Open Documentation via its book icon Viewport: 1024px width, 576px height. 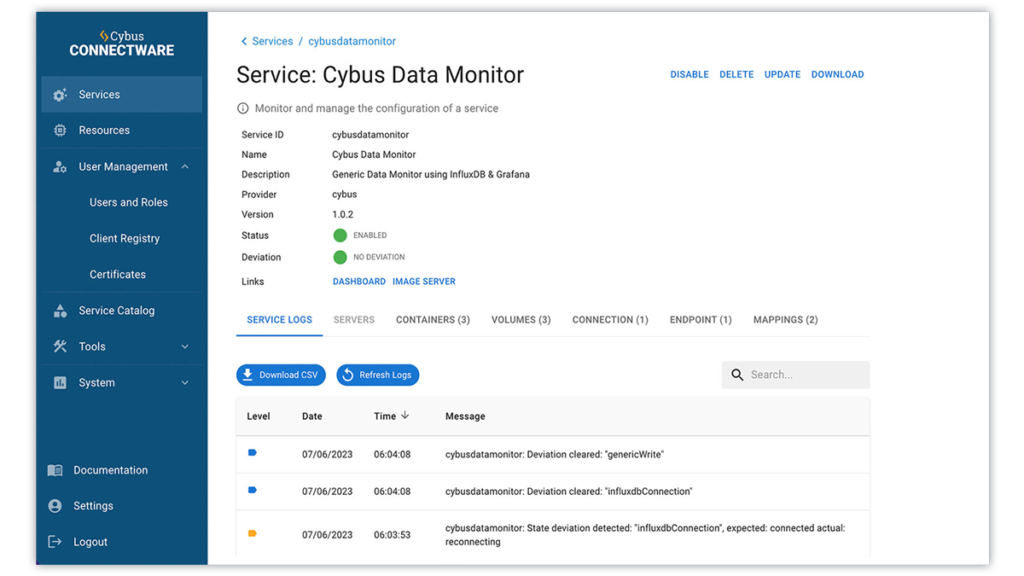[x=57, y=470]
